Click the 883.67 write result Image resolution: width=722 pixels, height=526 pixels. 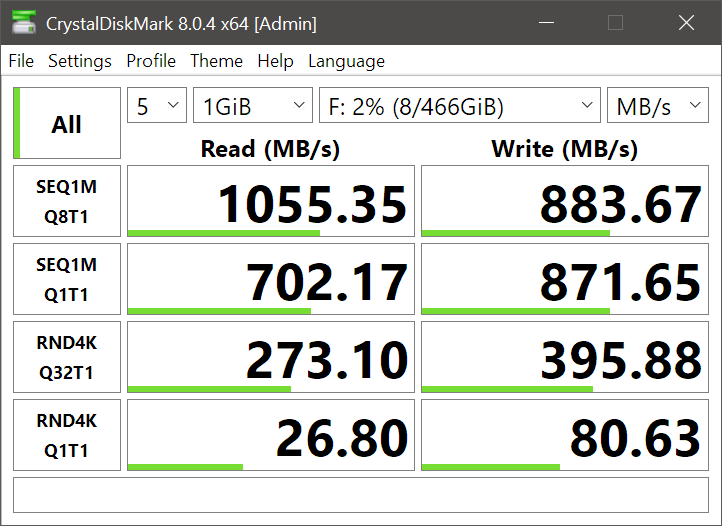click(565, 201)
